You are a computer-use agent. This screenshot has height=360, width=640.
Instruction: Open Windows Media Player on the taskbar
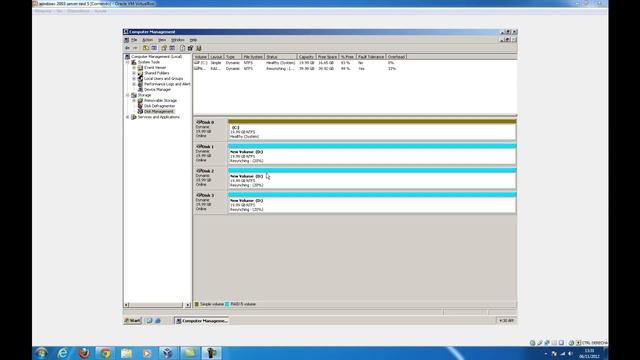pyautogui.click(x=147, y=353)
